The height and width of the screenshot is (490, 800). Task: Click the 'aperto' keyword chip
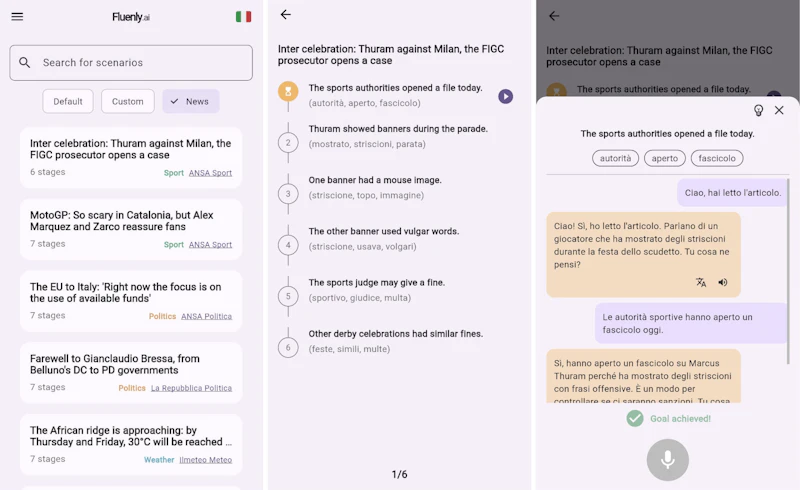coord(665,158)
